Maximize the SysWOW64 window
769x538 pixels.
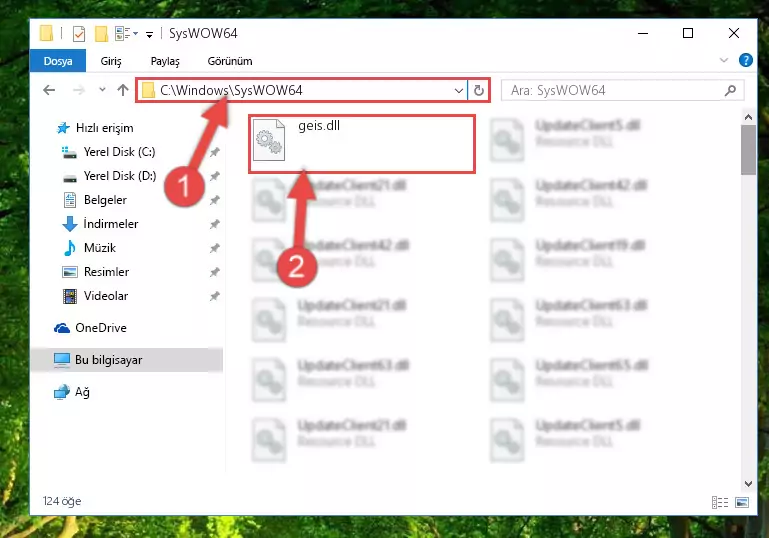click(688, 33)
